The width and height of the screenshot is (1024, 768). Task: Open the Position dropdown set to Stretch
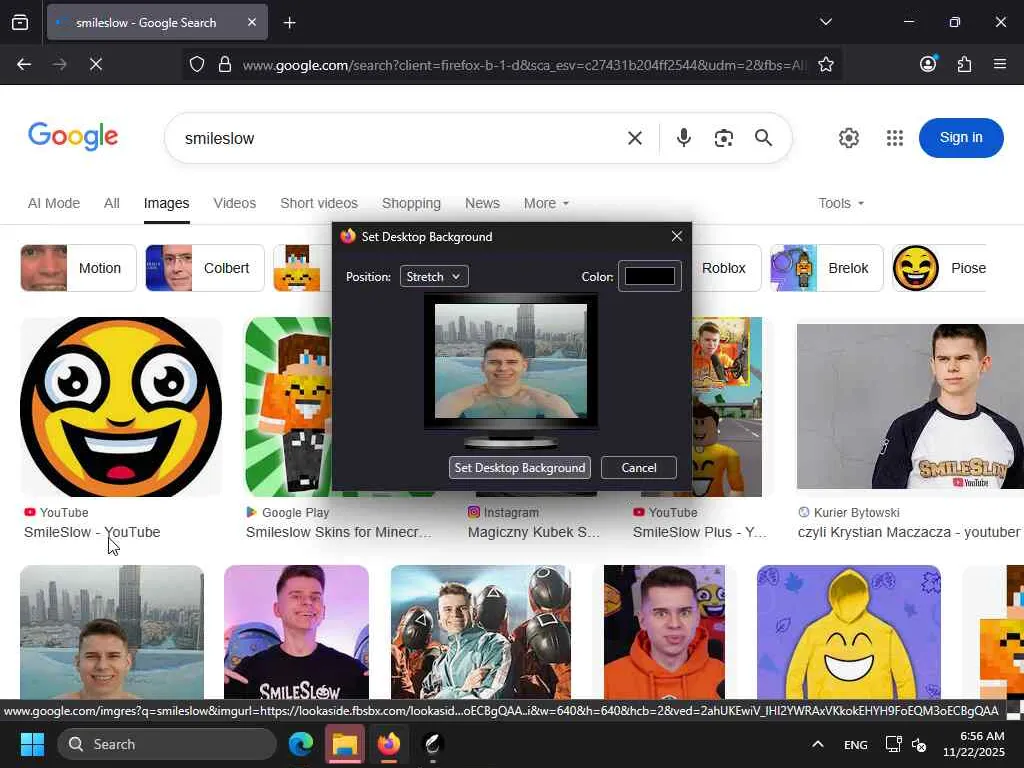pos(434,276)
